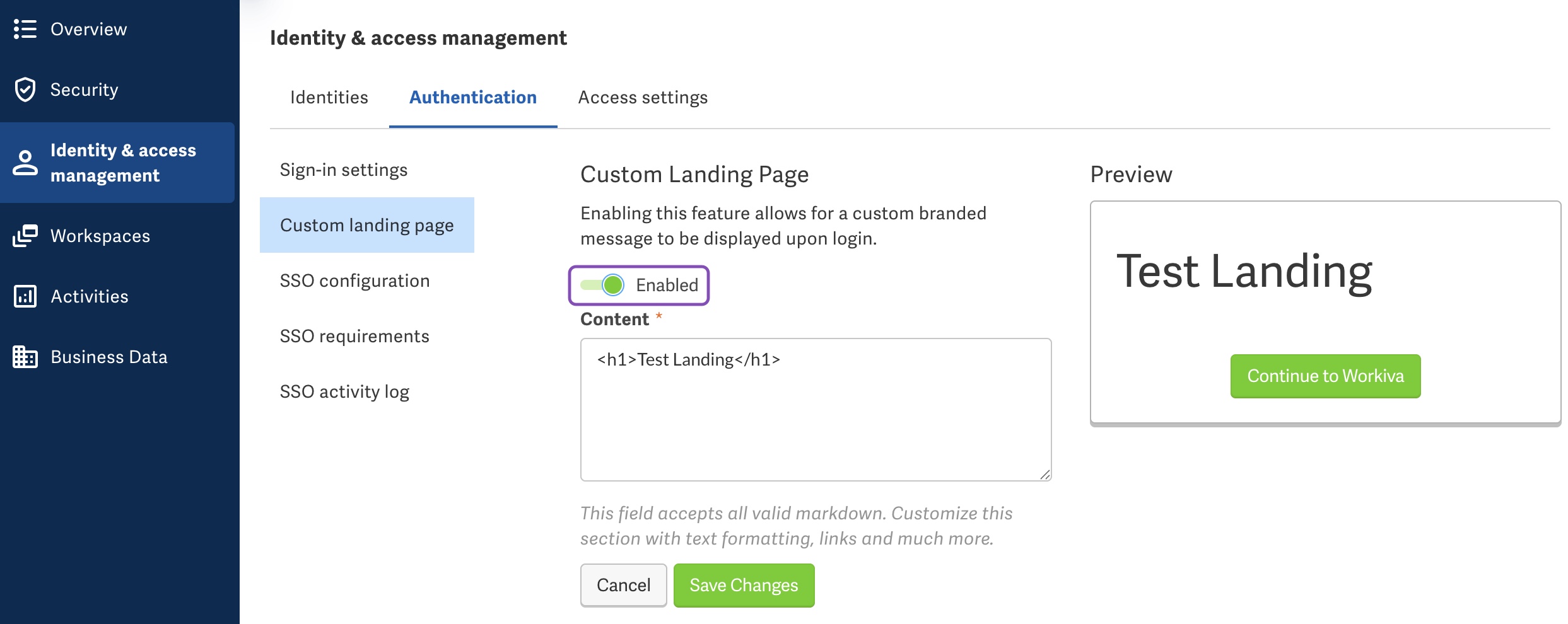Screen dimensions: 1568x624
Task: Click Continue to Workiva preview button
Action: [1325, 376]
